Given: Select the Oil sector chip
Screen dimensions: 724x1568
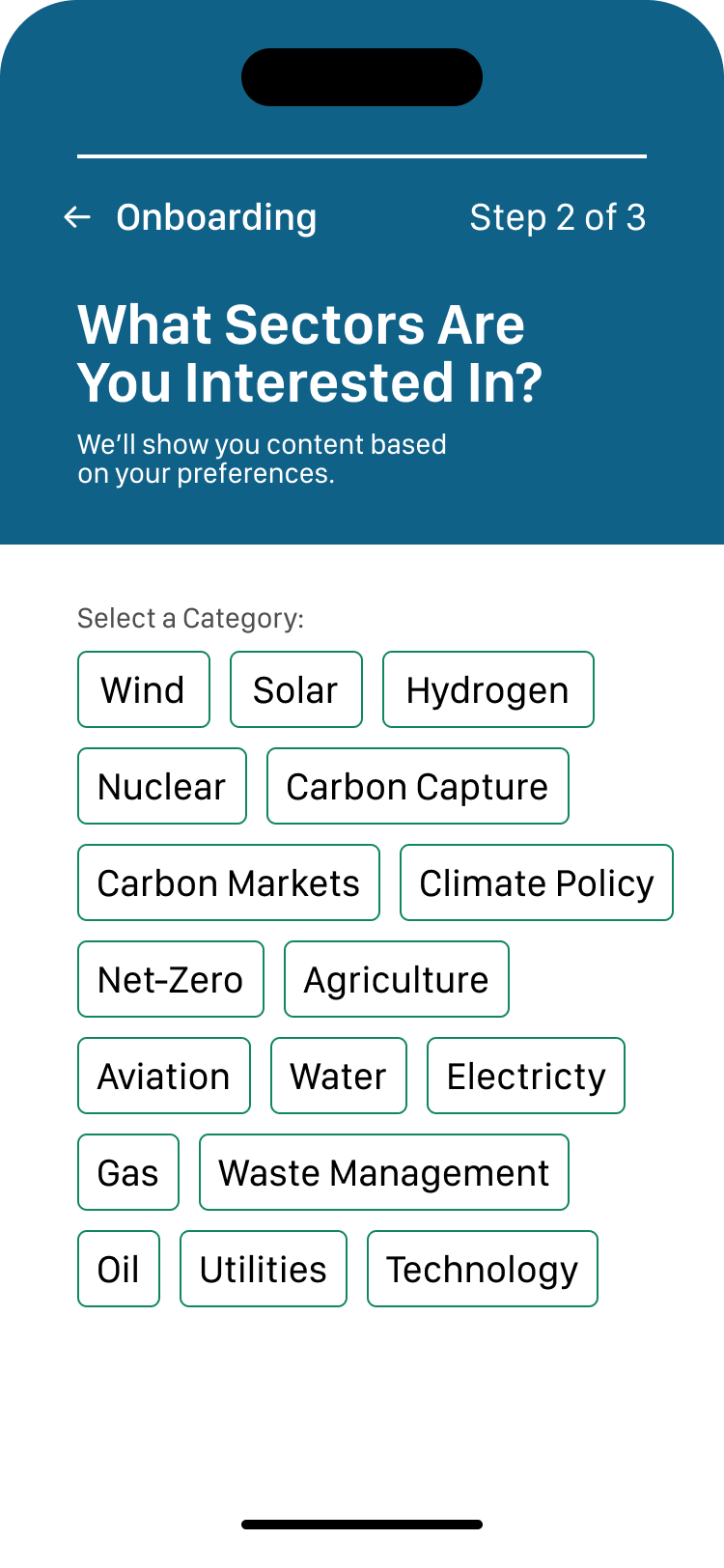Looking at the screenshot, I should coord(119,1269).
